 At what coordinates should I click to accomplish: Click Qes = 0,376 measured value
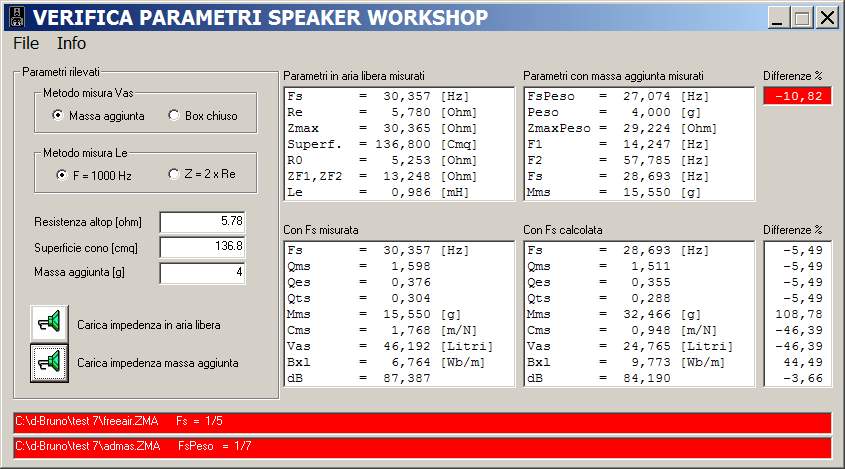(x=359, y=282)
